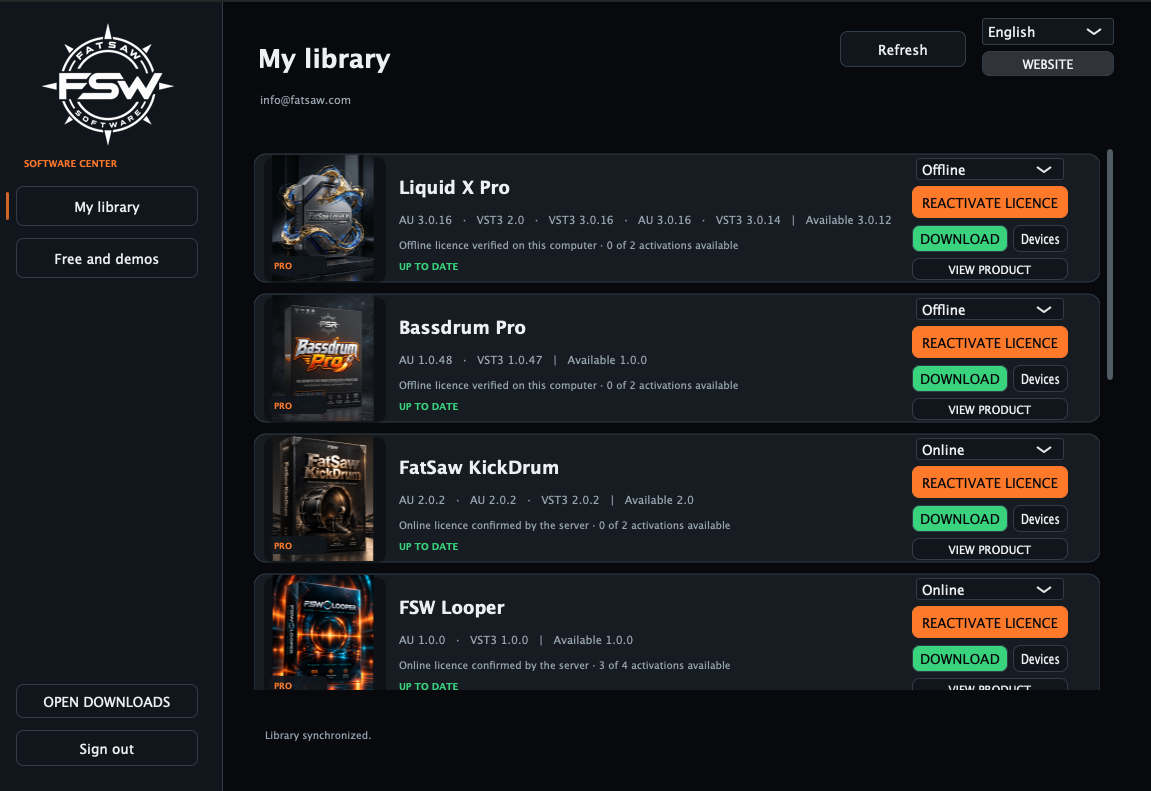Go to Free and demos section
Screen dimensions: 1151x791
click(x=107, y=258)
